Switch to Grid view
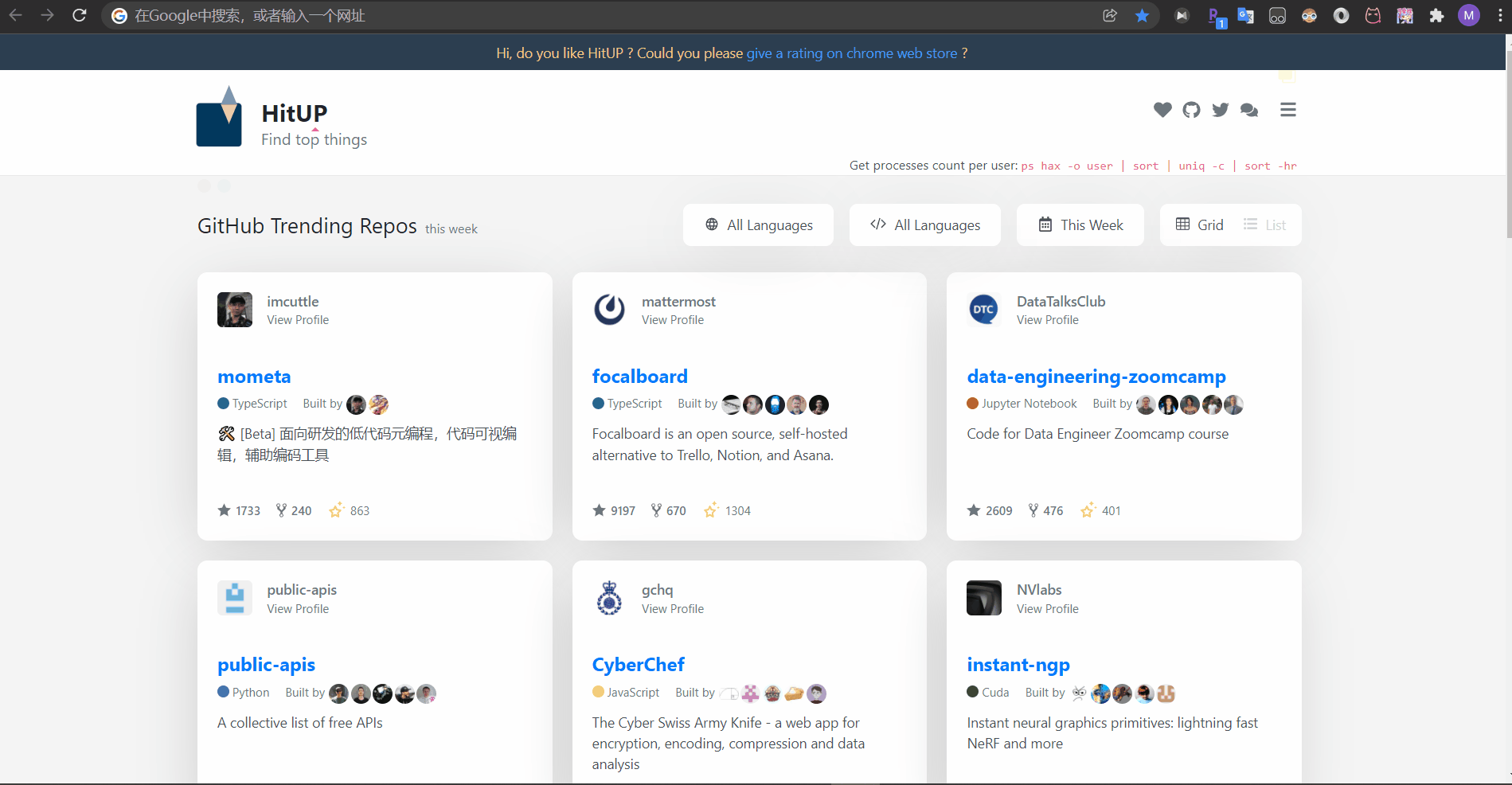The image size is (1512, 785). click(x=1199, y=225)
